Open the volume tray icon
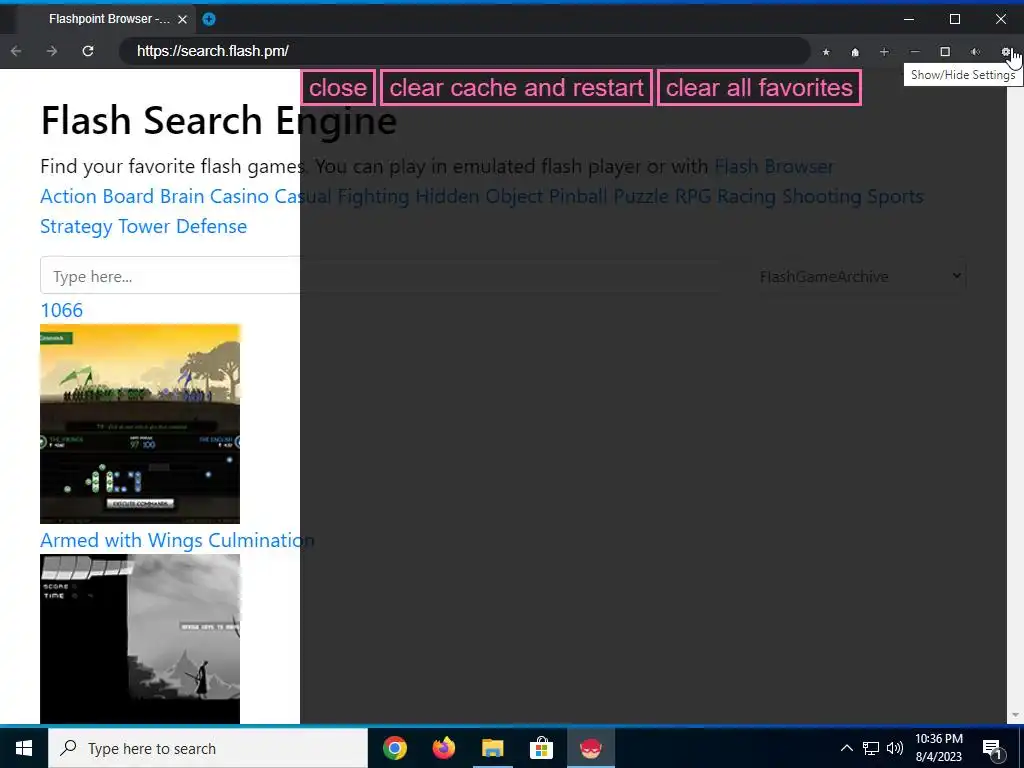Viewport: 1024px width, 768px height. pos(895,748)
